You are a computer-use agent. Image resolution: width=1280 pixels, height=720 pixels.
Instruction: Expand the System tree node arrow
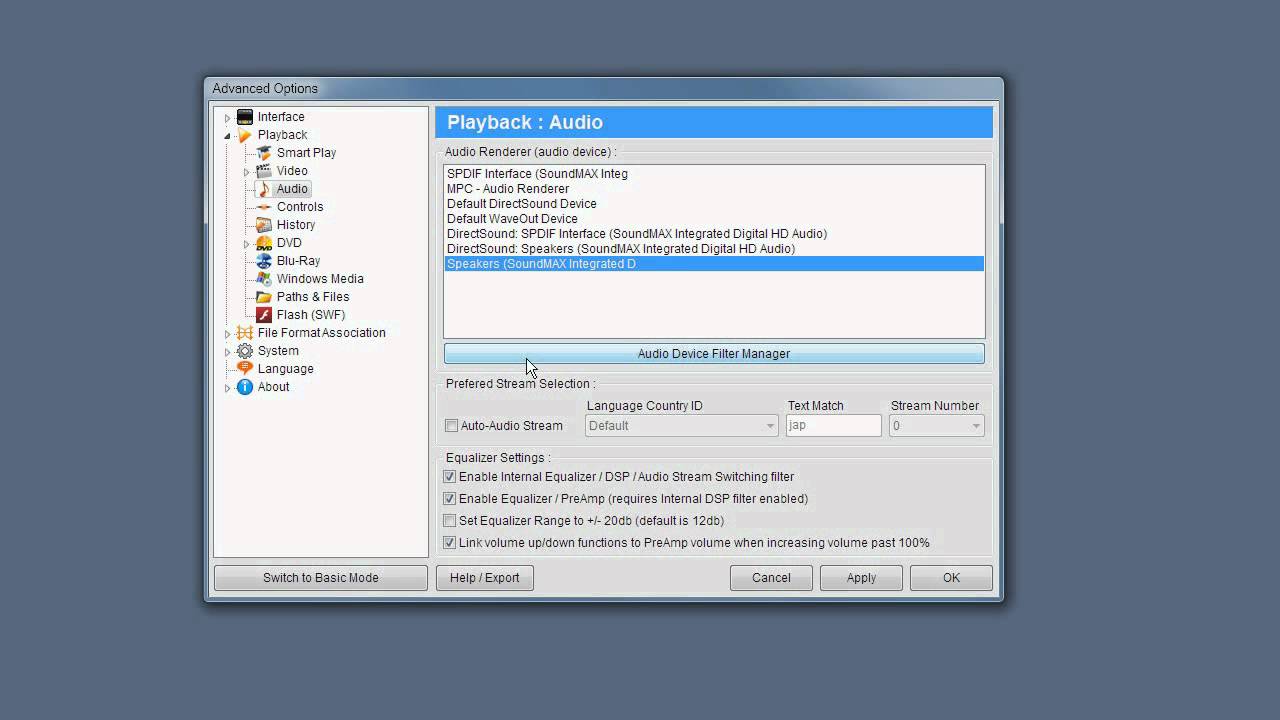[227, 352]
